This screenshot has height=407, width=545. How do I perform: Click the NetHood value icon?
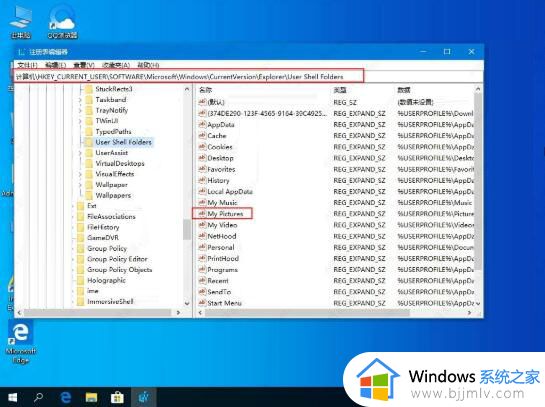(202, 236)
